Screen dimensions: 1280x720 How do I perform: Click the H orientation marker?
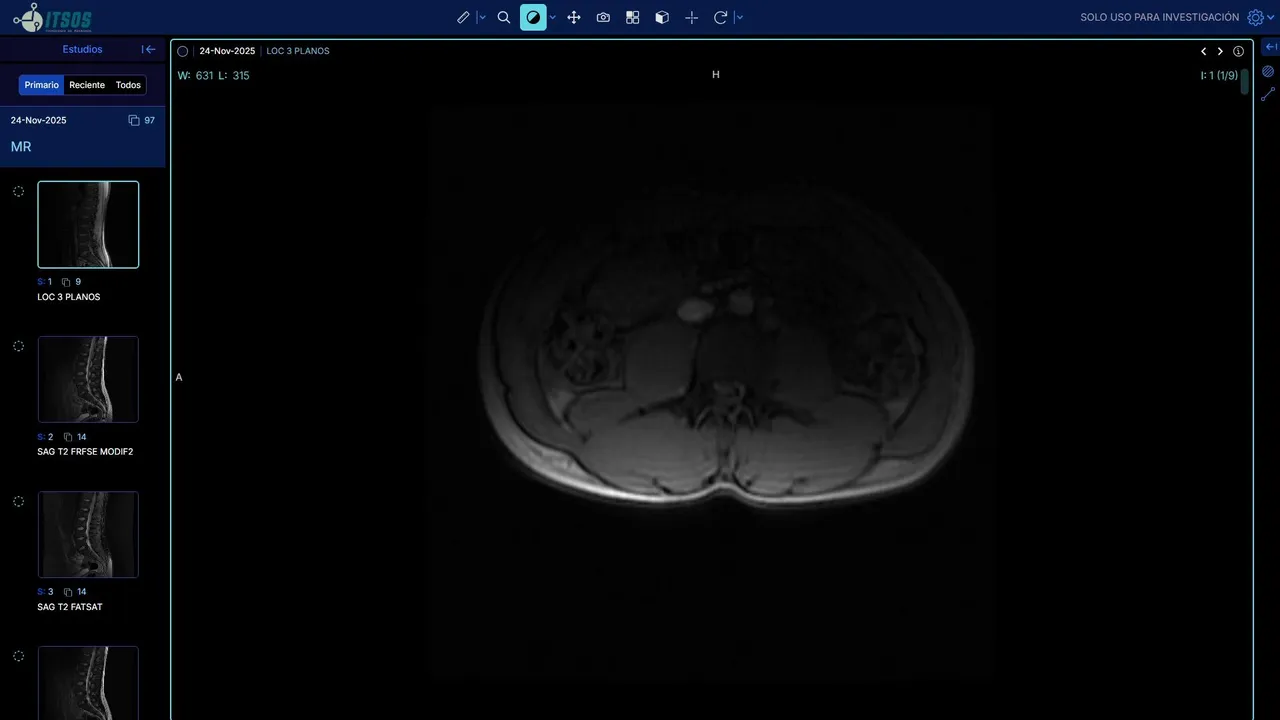pos(716,75)
